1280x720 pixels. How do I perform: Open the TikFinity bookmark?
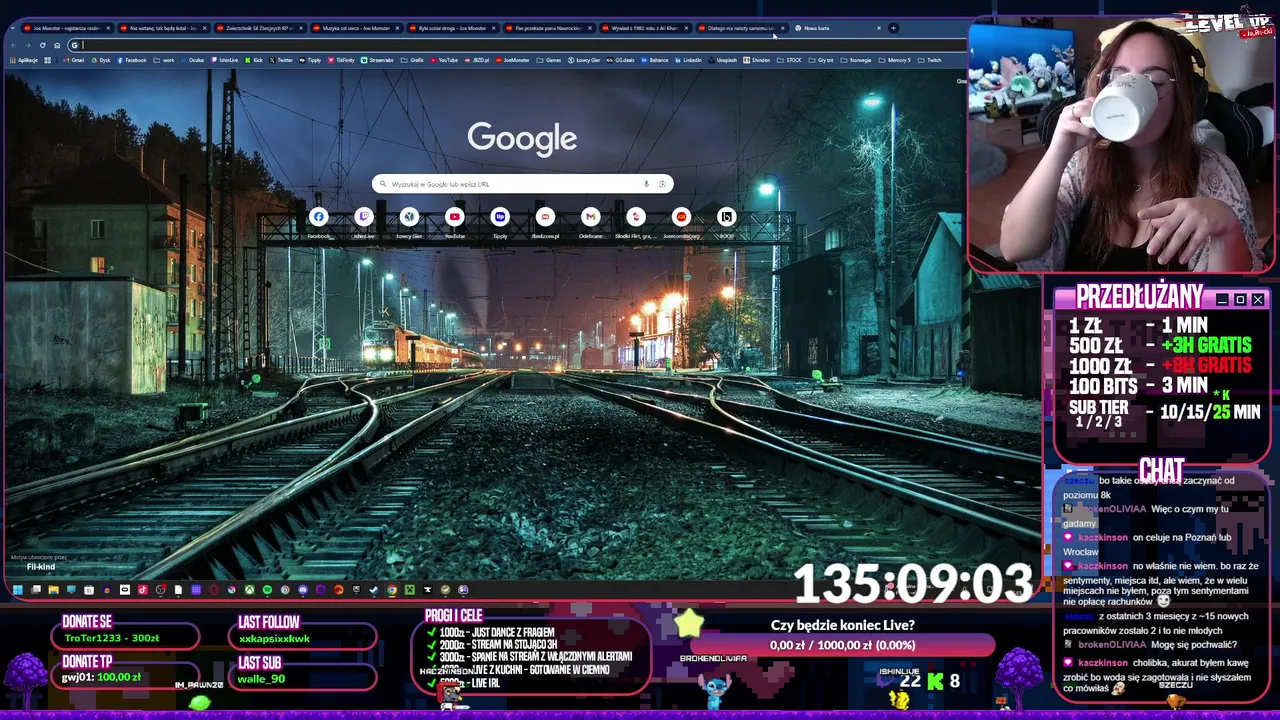[341, 60]
